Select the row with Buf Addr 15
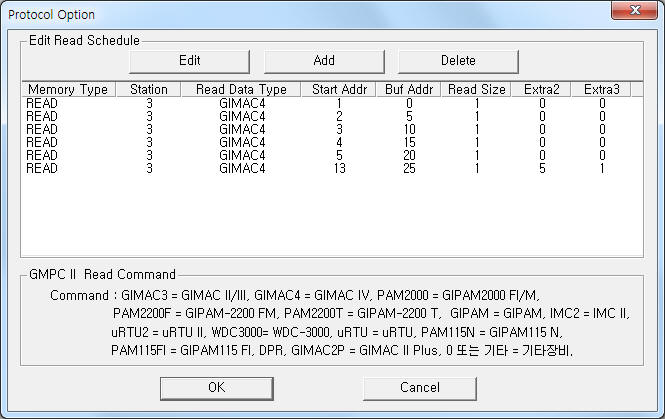Viewport: 665px width, 419px height. 332,142
